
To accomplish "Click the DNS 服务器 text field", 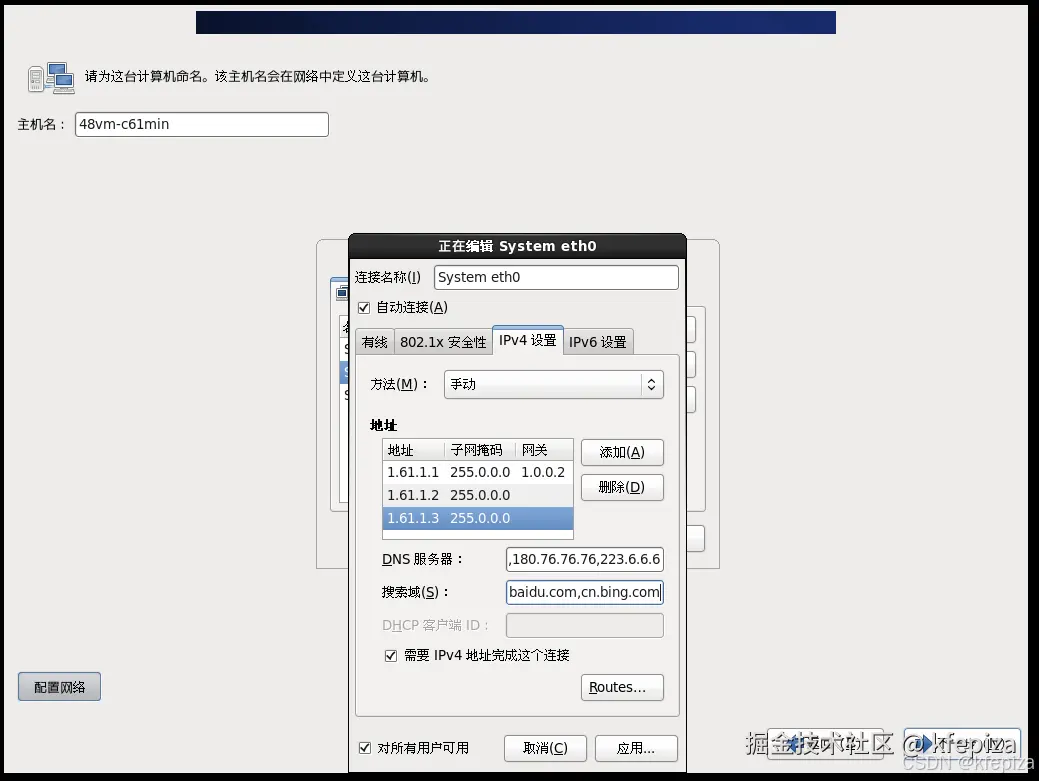I will click(584, 559).
